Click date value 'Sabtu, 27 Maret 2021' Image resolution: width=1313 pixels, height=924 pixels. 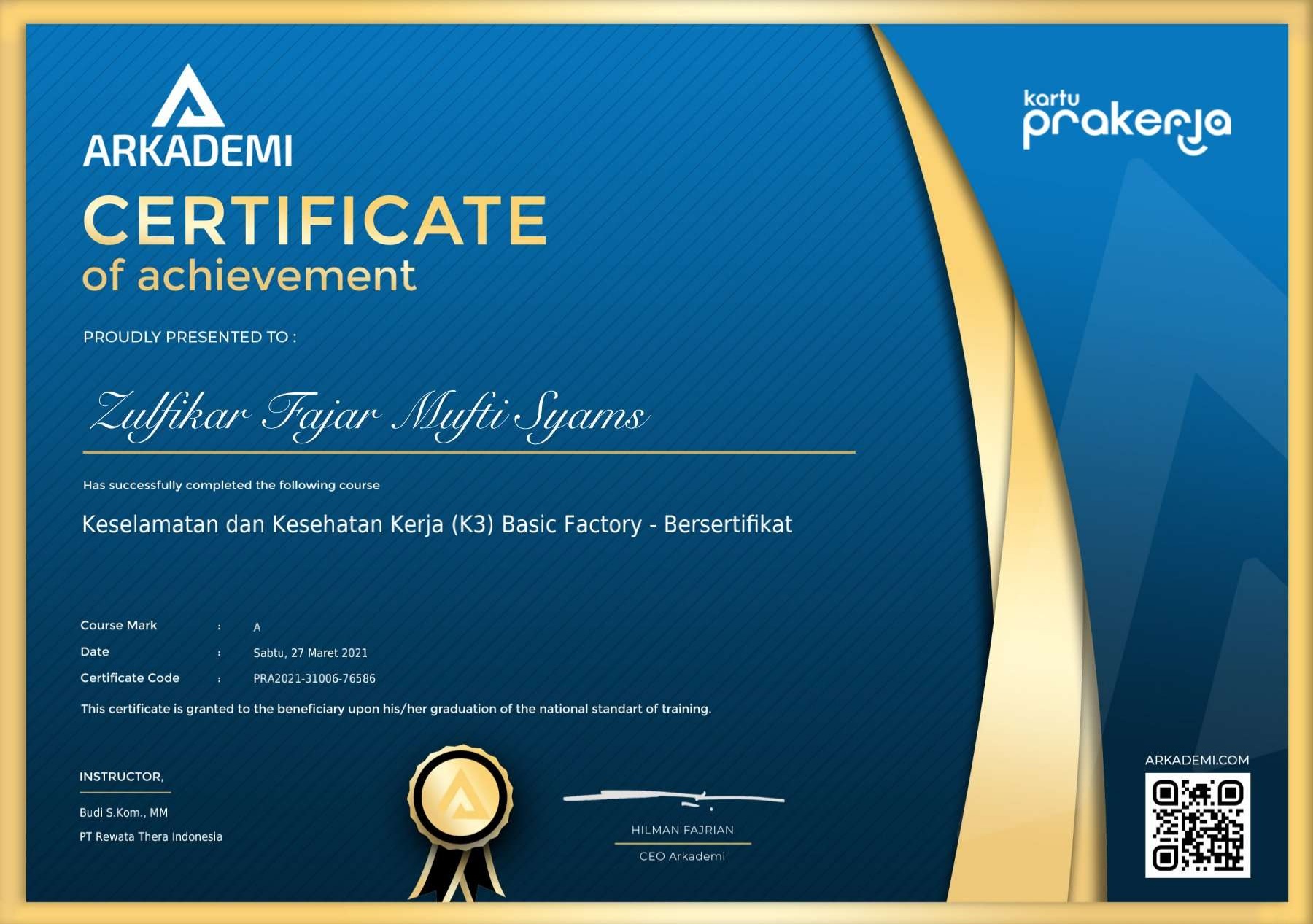(x=310, y=653)
